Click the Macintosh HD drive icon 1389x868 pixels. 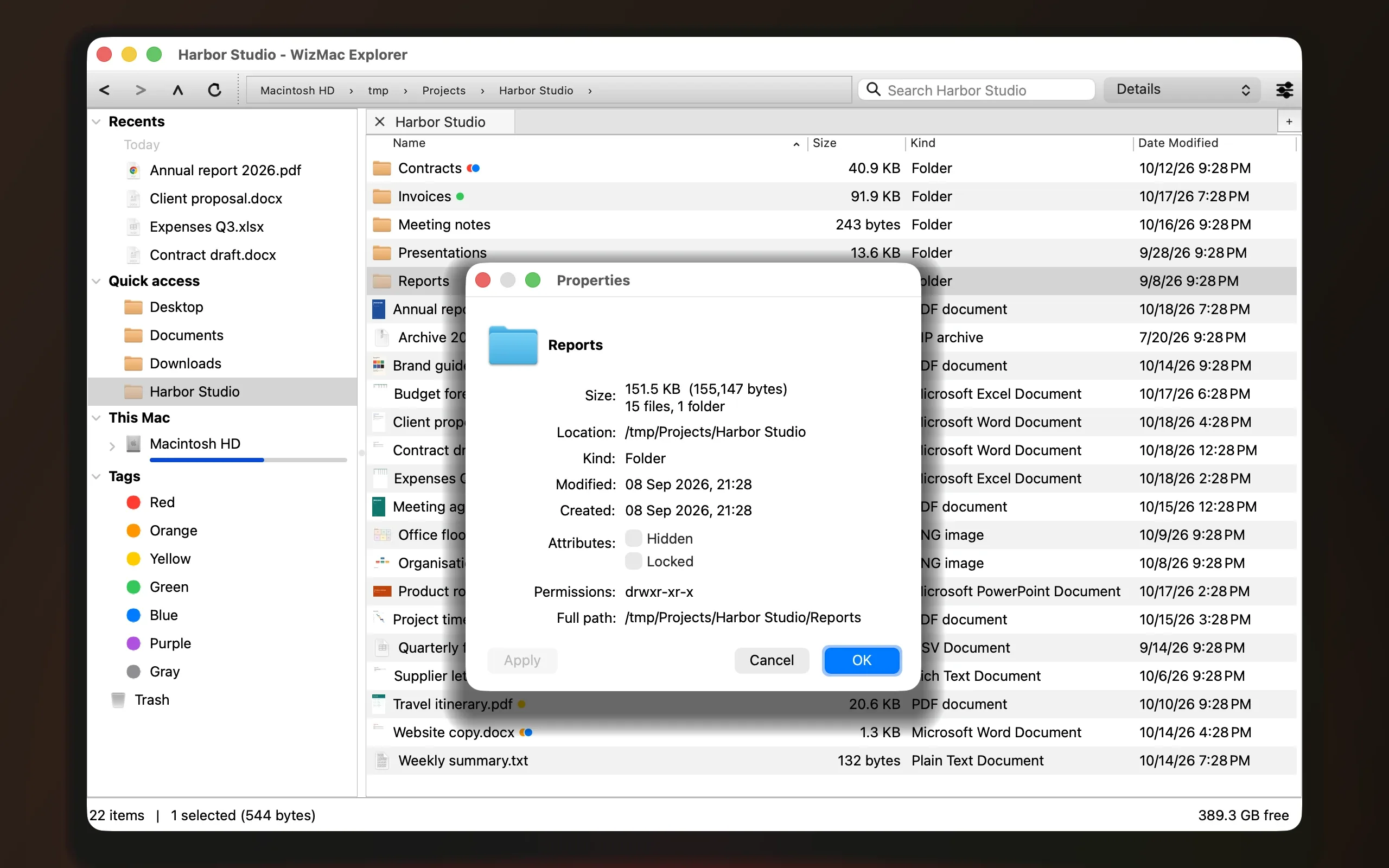click(133, 444)
